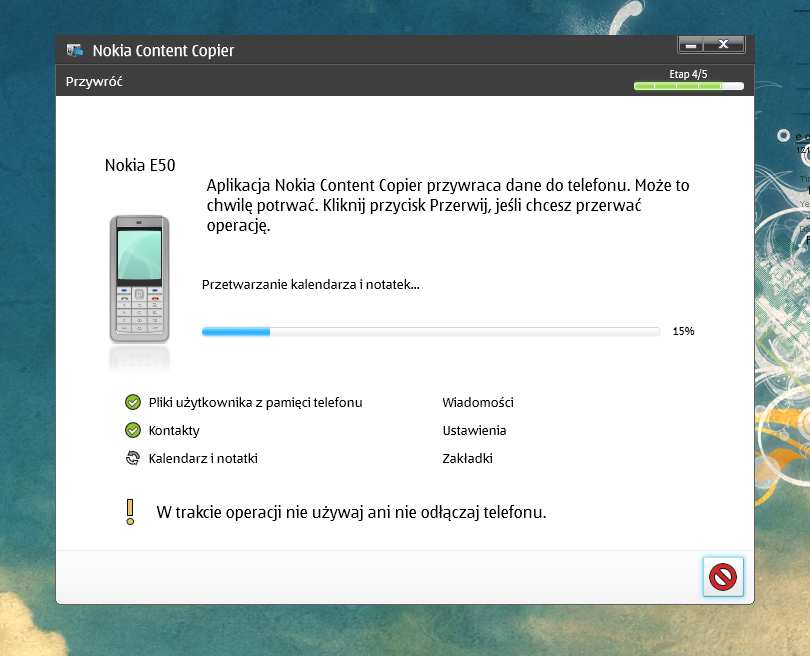This screenshot has width=810, height=656.
Task: Click the green Etap 4/5 stage progress bar
Action: coord(689,86)
